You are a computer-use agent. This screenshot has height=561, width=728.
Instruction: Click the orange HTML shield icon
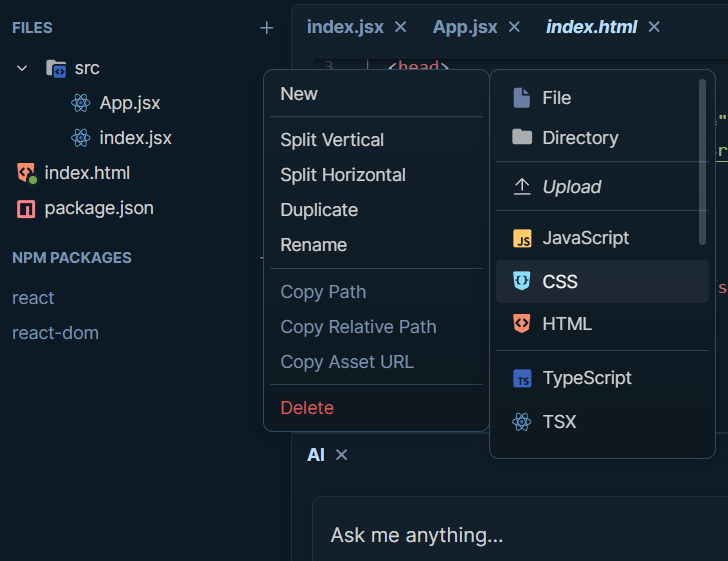point(522,323)
